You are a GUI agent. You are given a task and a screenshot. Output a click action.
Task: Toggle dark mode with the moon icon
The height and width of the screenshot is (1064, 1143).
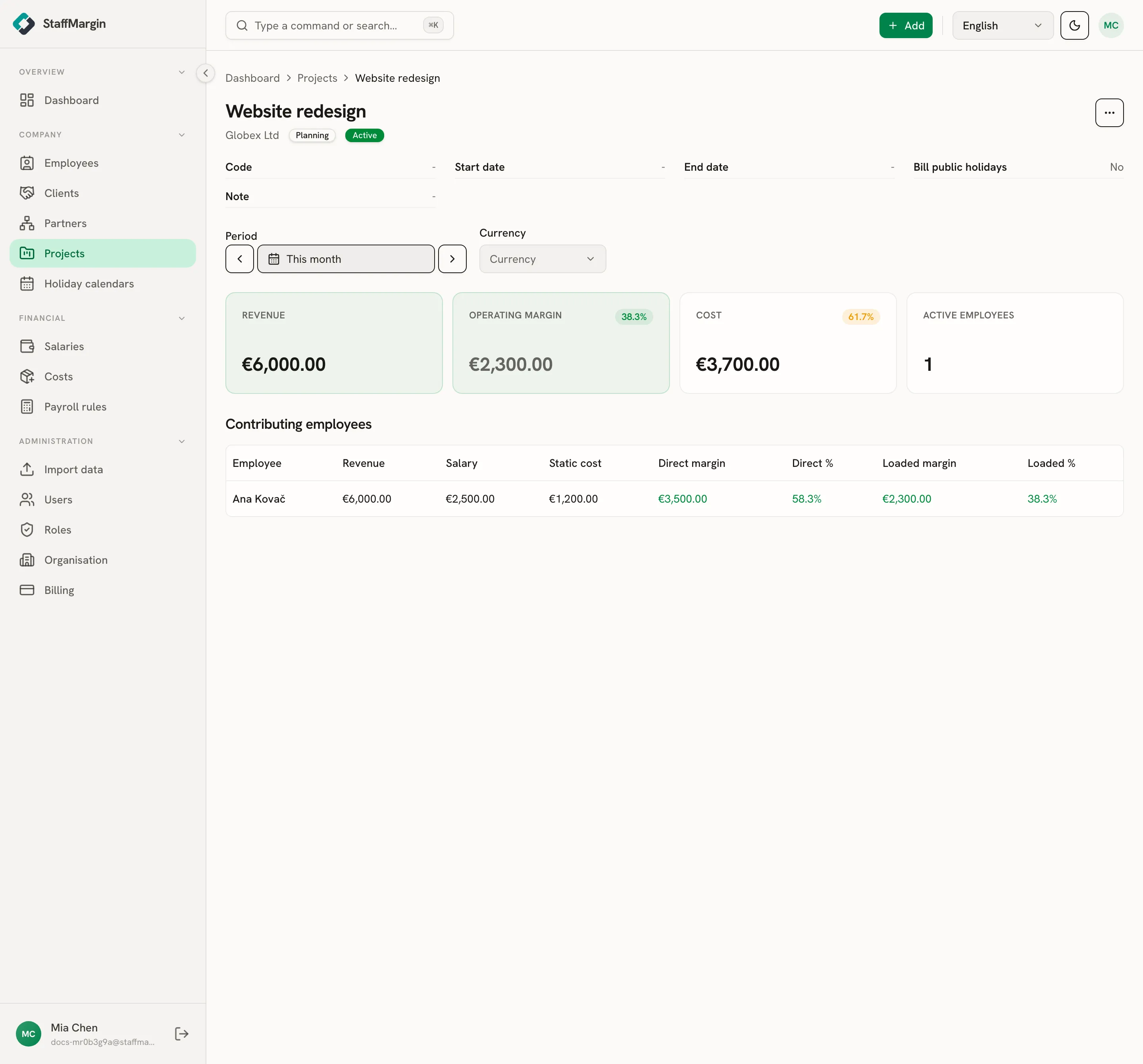(1075, 25)
